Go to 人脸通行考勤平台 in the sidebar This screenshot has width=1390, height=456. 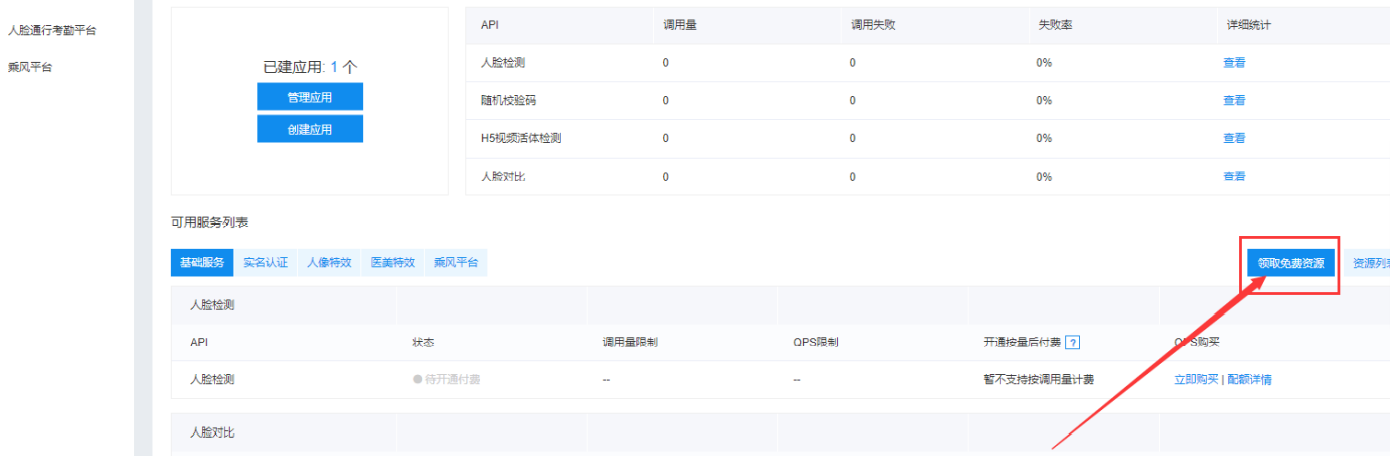pyautogui.click(x=52, y=30)
